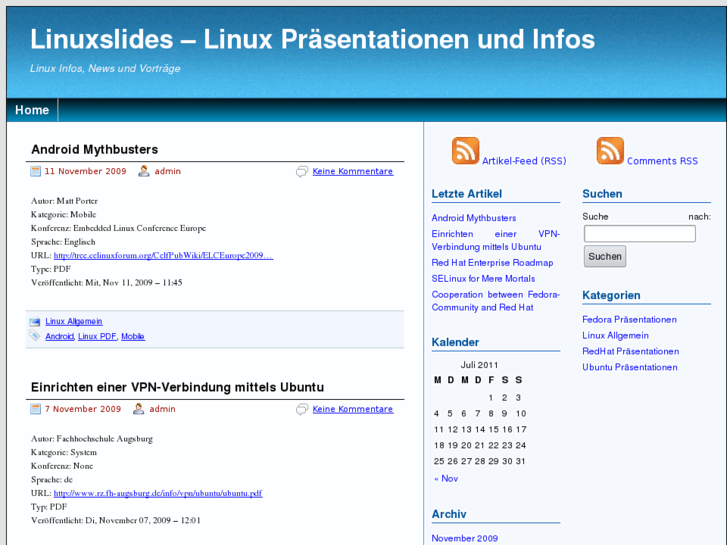Click day 15 in the calendar
This screenshot has height=545, width=727.
click(493, 430)
